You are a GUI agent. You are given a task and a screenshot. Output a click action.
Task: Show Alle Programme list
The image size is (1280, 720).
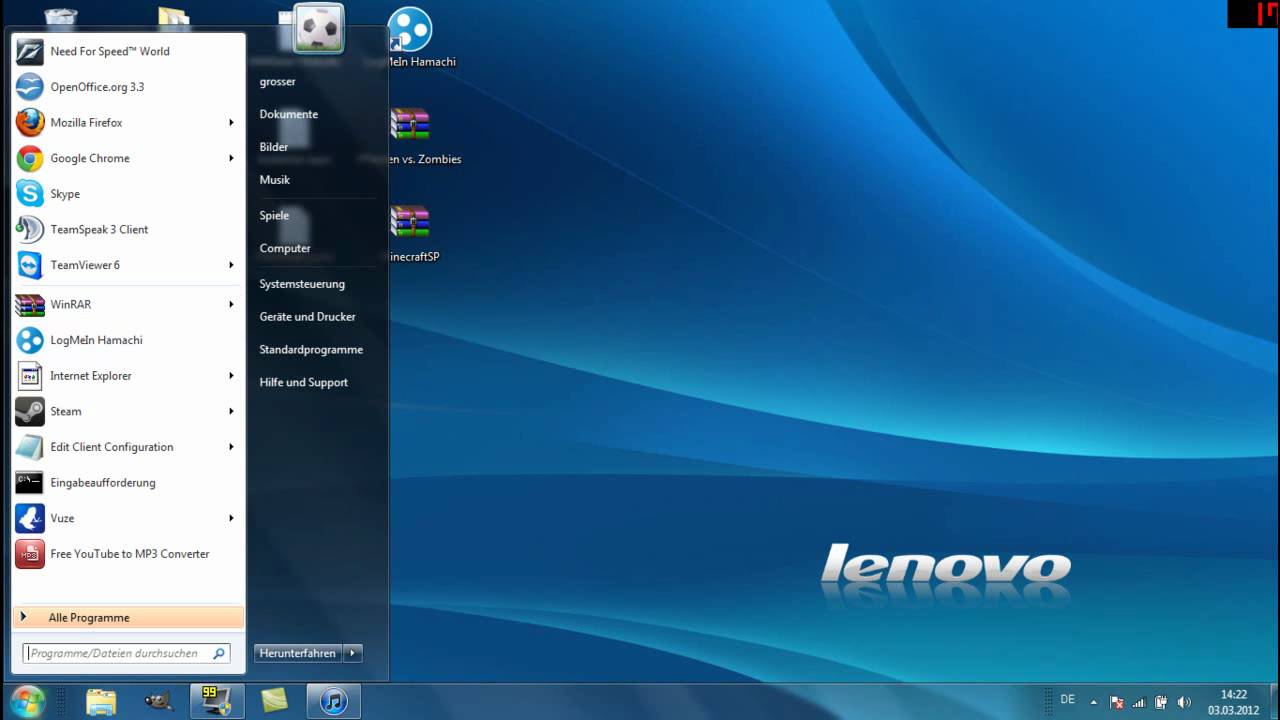click(x=128, y=617)
